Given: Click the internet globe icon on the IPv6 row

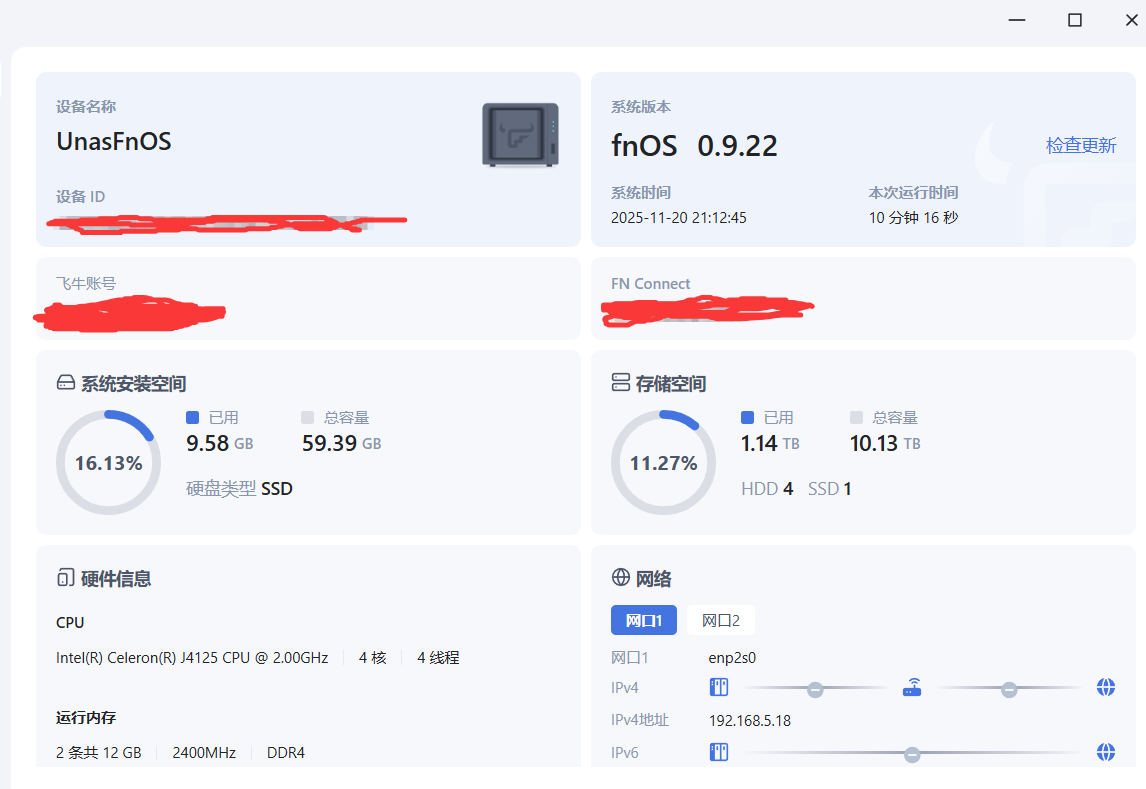Looking at the screenshot, I should pos(1105,751).
